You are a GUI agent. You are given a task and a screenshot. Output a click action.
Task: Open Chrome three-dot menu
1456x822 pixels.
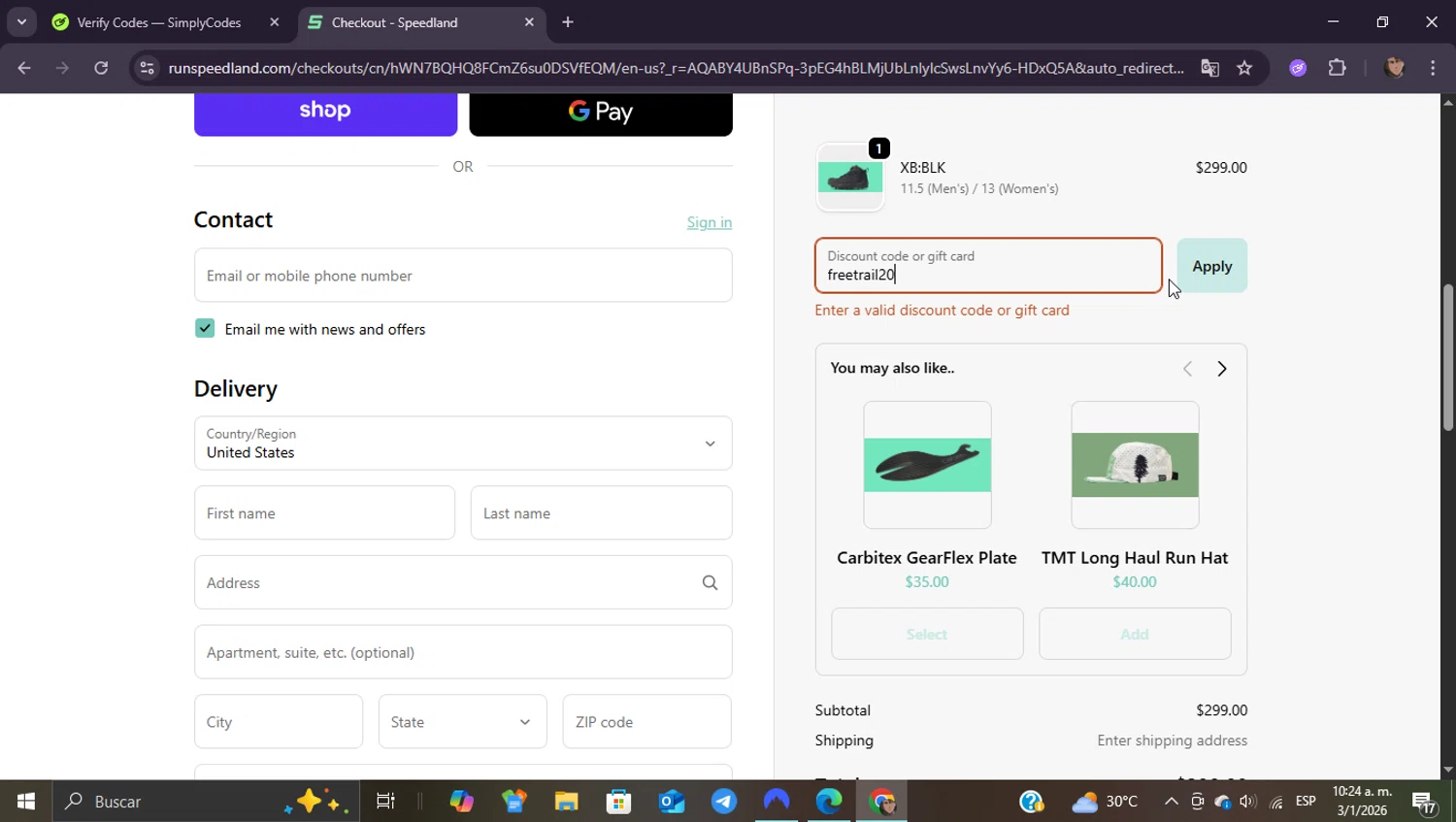(x=1433, y=68)
